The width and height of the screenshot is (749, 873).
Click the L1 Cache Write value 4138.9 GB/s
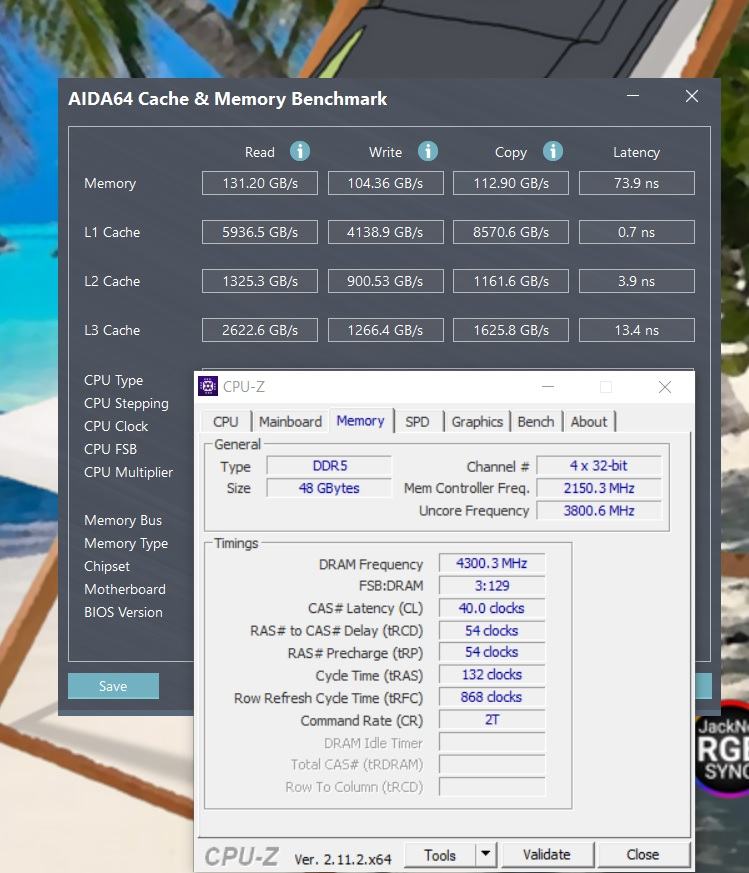385,232
